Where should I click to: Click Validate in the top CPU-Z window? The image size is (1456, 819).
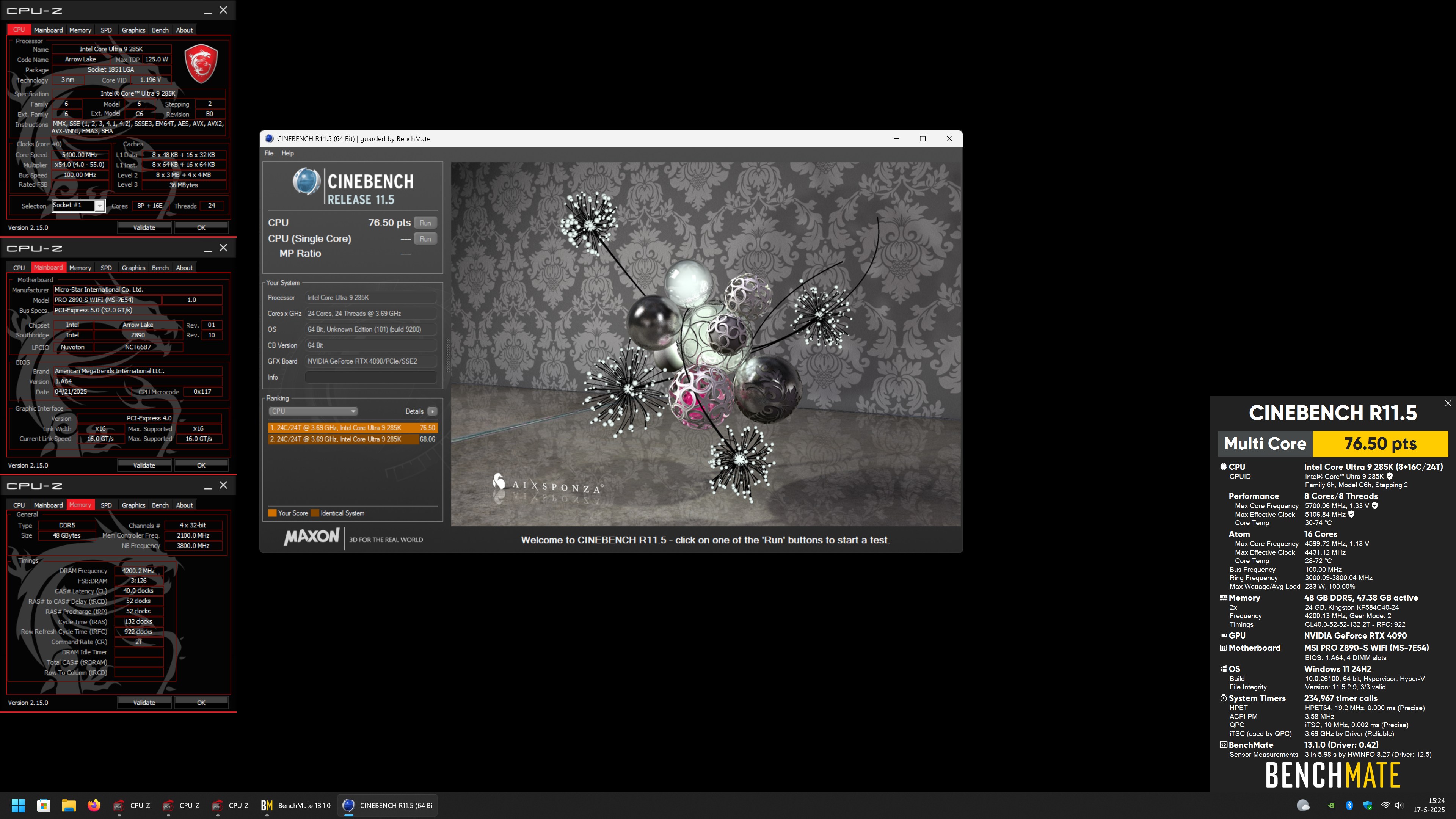coord(144,228)
